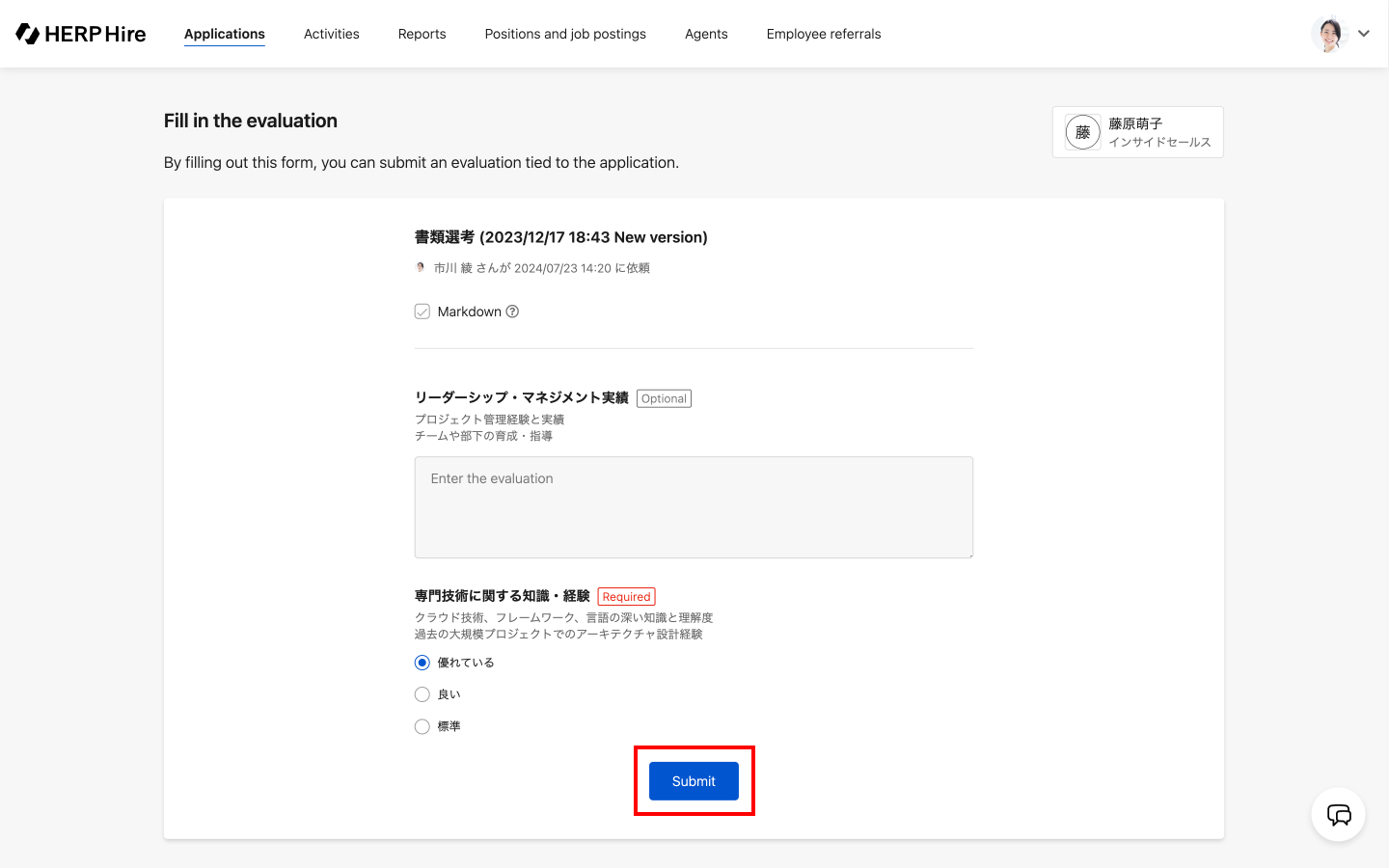Go to the Activities tab
1389x868 pixels.
pos(332,34)
